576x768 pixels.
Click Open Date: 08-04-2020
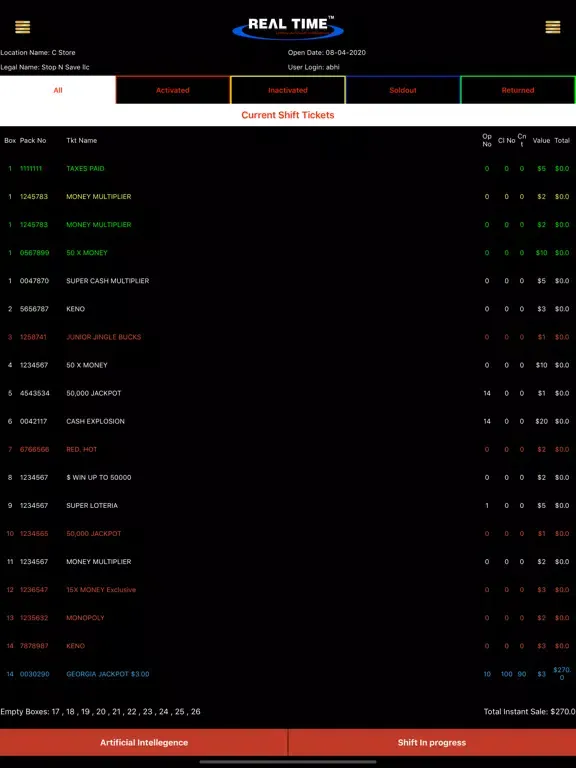pyautogui.click(x=327, y=52)
